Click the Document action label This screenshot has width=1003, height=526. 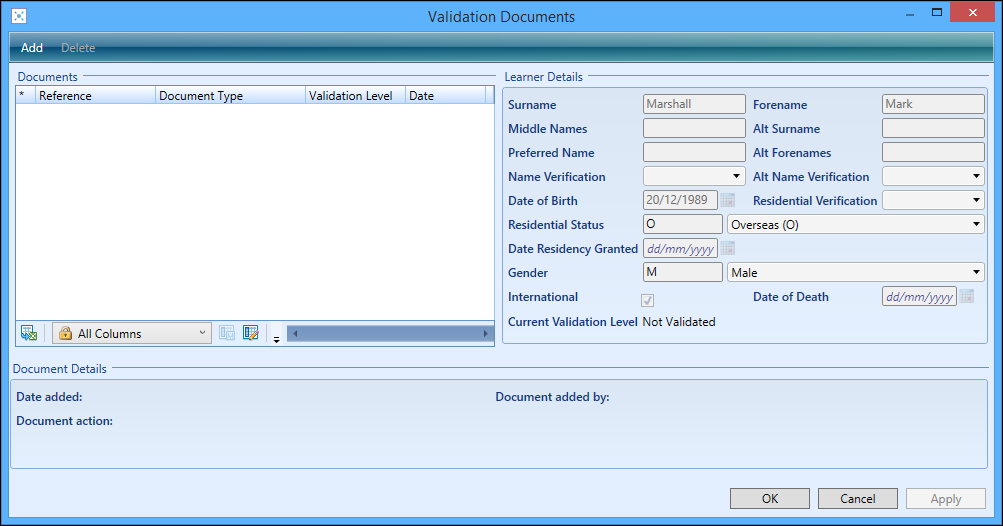click(65, 421)
